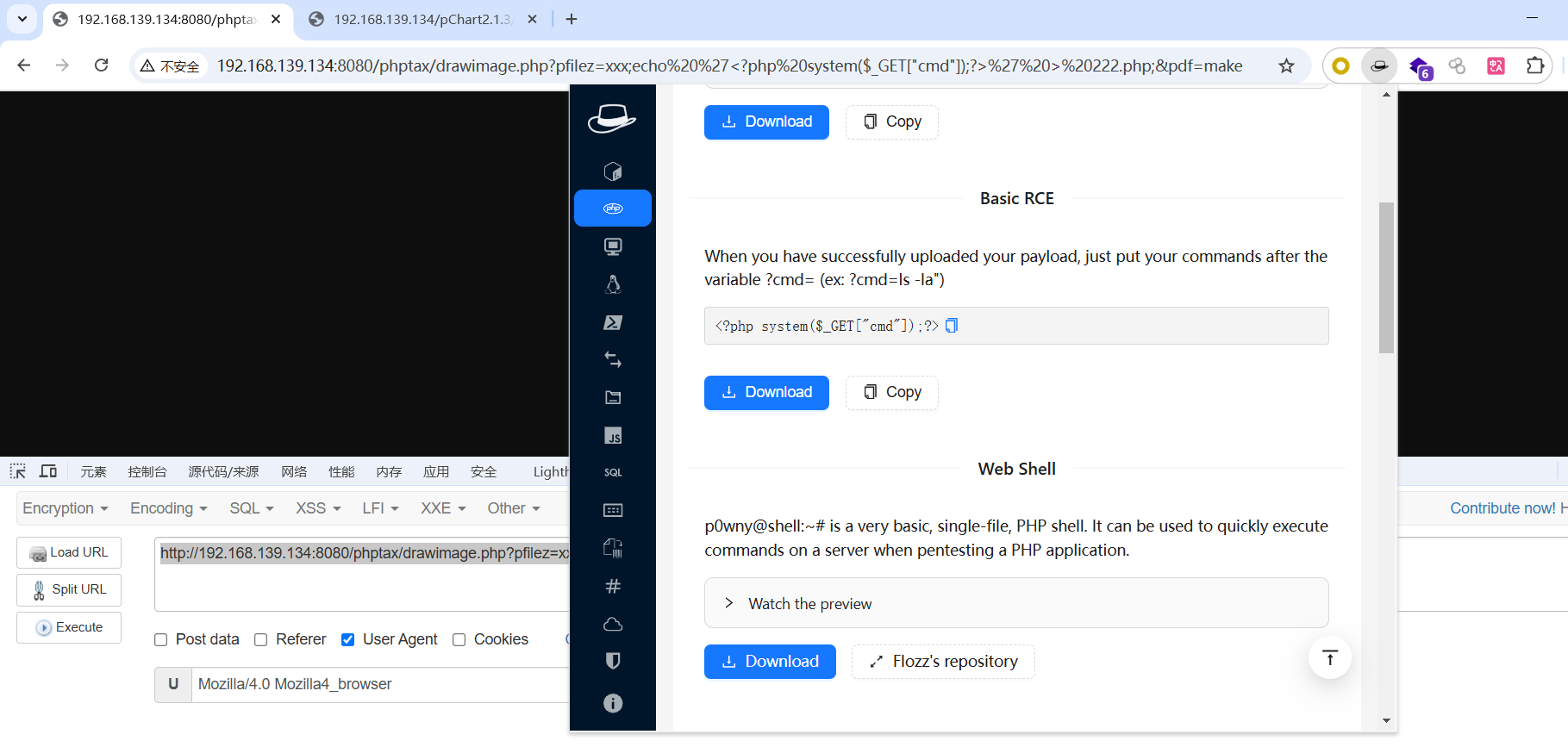Open the cloud feed icon in sidebar

(x=613, y=624)
